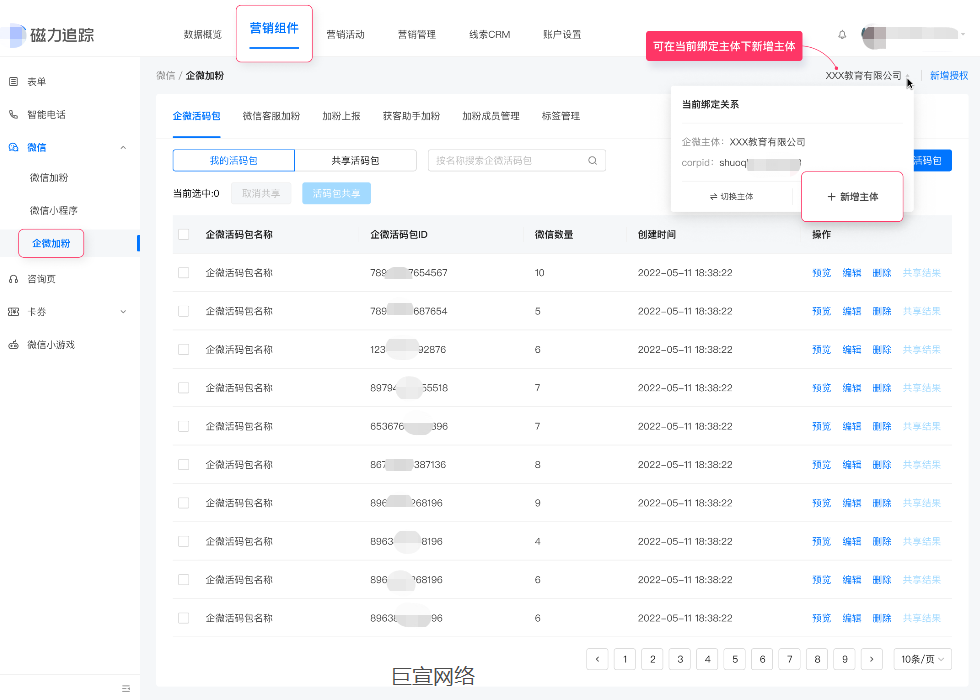This screenshot has height=700, width=980.
Task: Check the row with WeChat count 4
Action: (183, 541)
